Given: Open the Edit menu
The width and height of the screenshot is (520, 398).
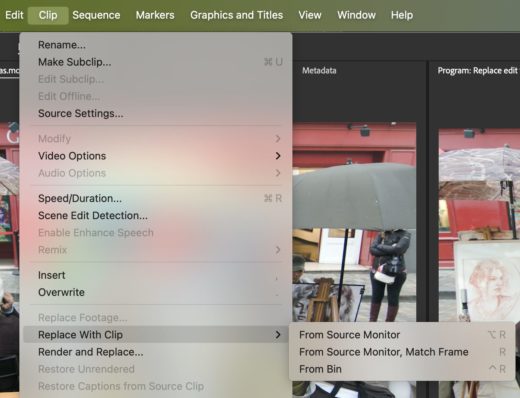Looking at the screenshot, I should coord(14,15).
